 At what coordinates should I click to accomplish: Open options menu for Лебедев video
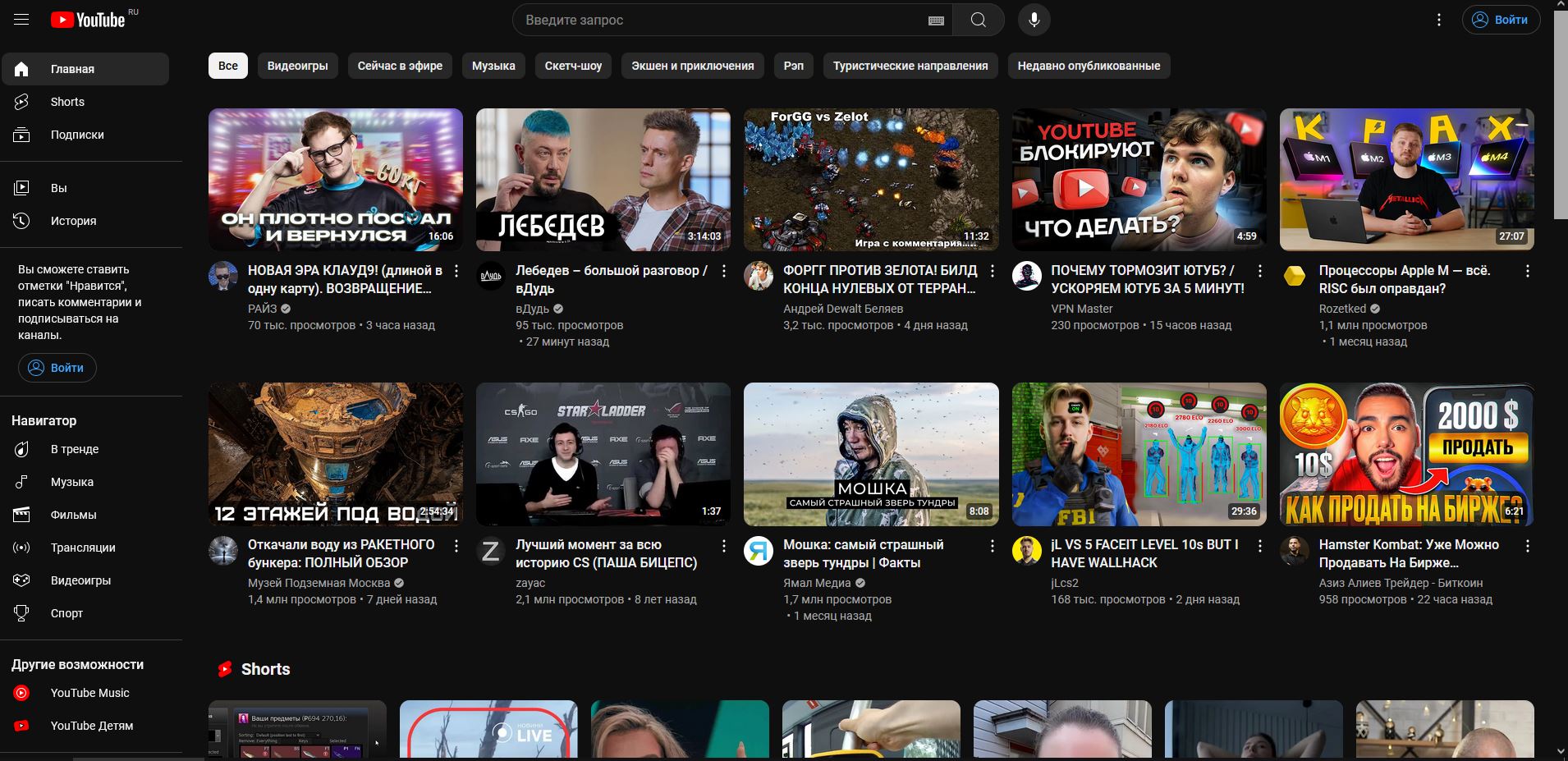(x=724, y=271)
